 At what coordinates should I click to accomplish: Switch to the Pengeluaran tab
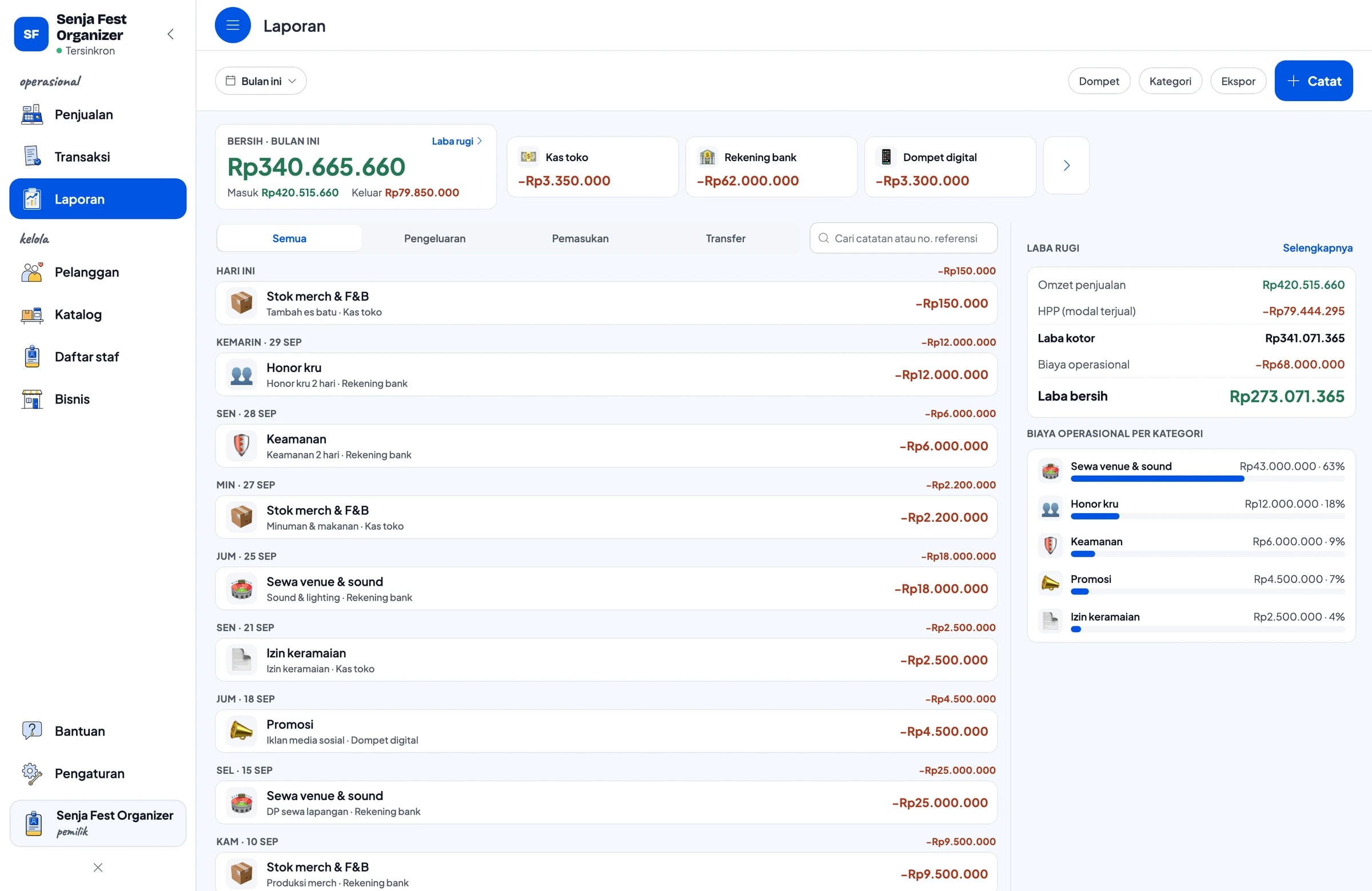(x=434, y=238)
